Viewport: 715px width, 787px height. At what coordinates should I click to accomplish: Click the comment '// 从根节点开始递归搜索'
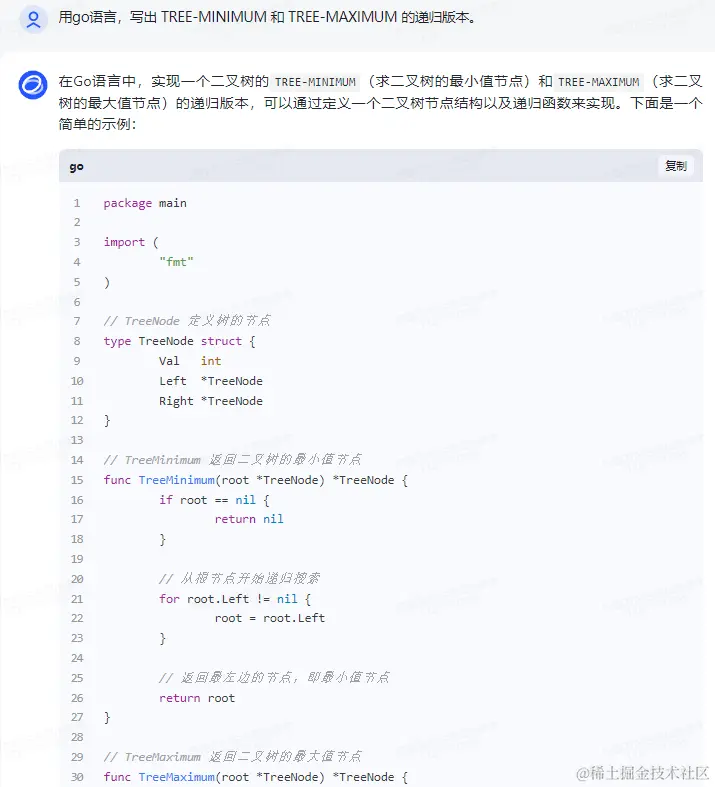click(239, 579)
